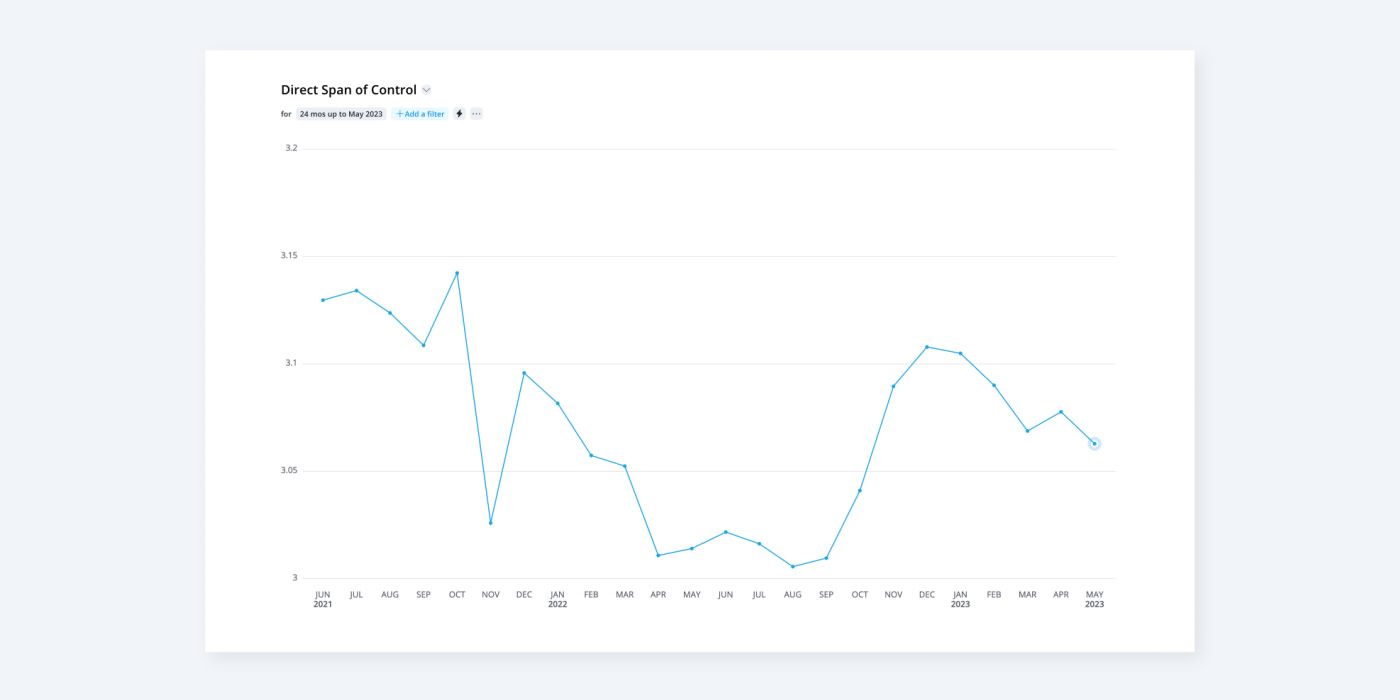Select the highlighted May 2023 data point
1400x700 pixels.
[1094, 443]
